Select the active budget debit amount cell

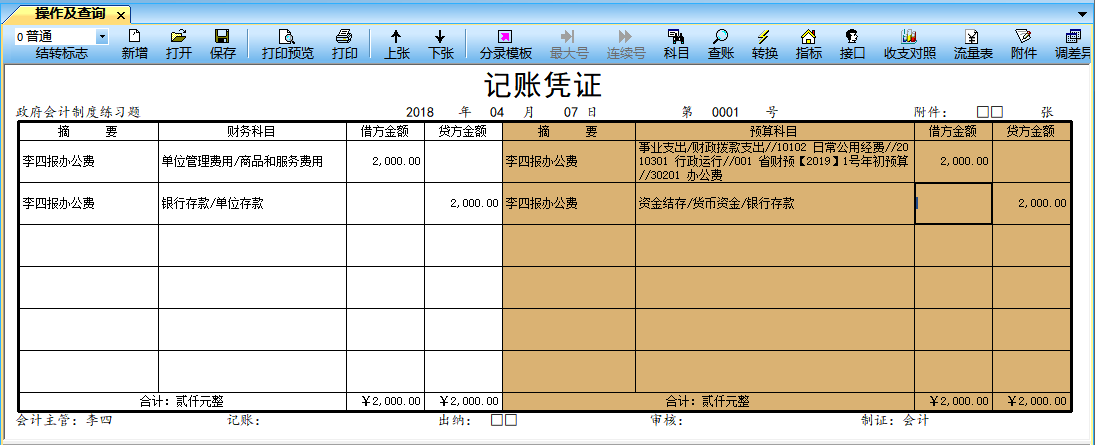point(953,204)
